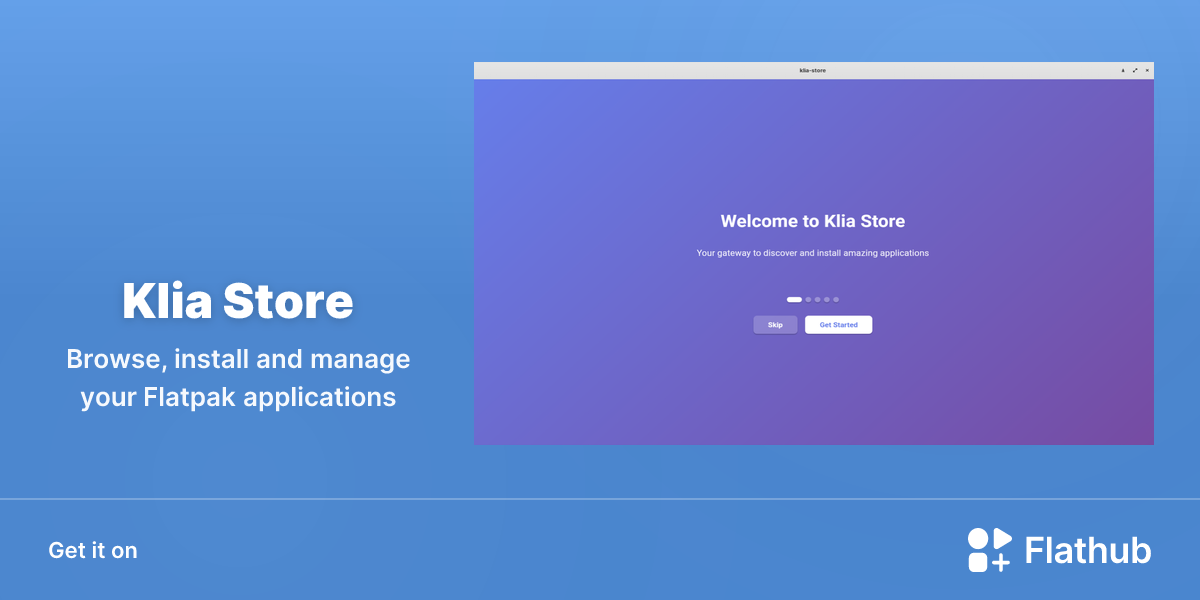
Task: Click the 'Flathub' wordmark text
Action: (x=1088, y=550)
